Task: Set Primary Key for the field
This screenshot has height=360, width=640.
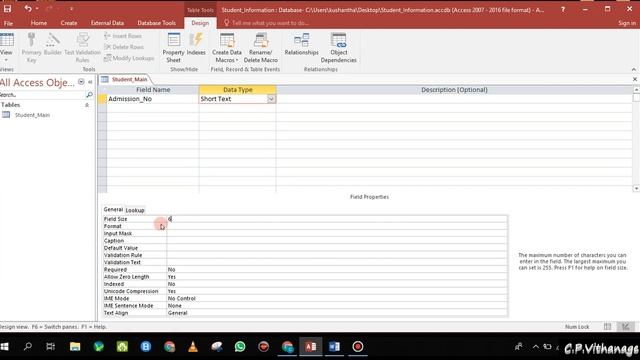Action: tap(31, 48)
